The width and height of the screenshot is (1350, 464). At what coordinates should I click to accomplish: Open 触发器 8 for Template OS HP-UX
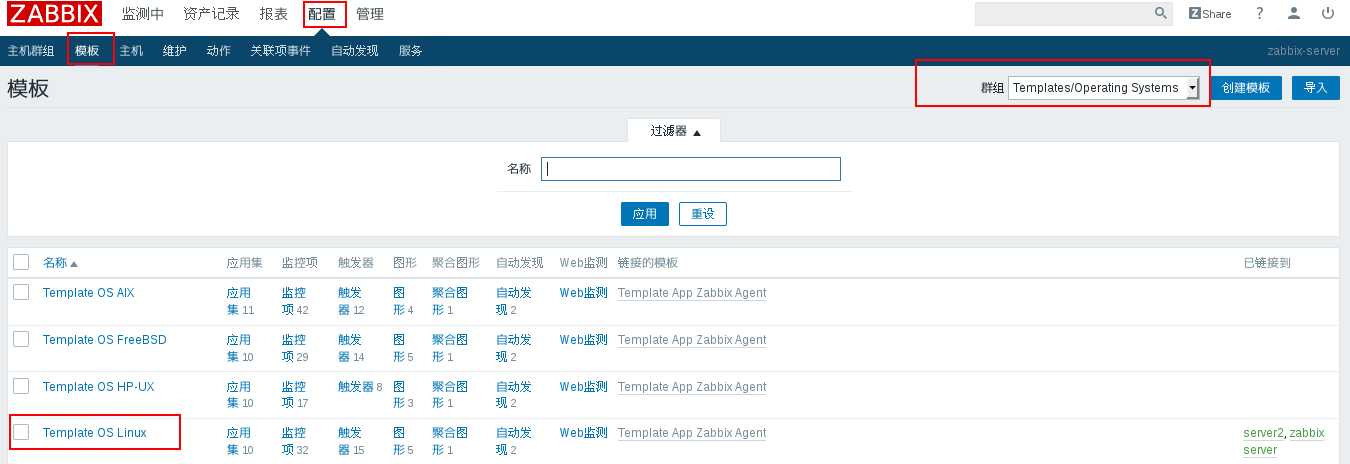tap(356, 387)
